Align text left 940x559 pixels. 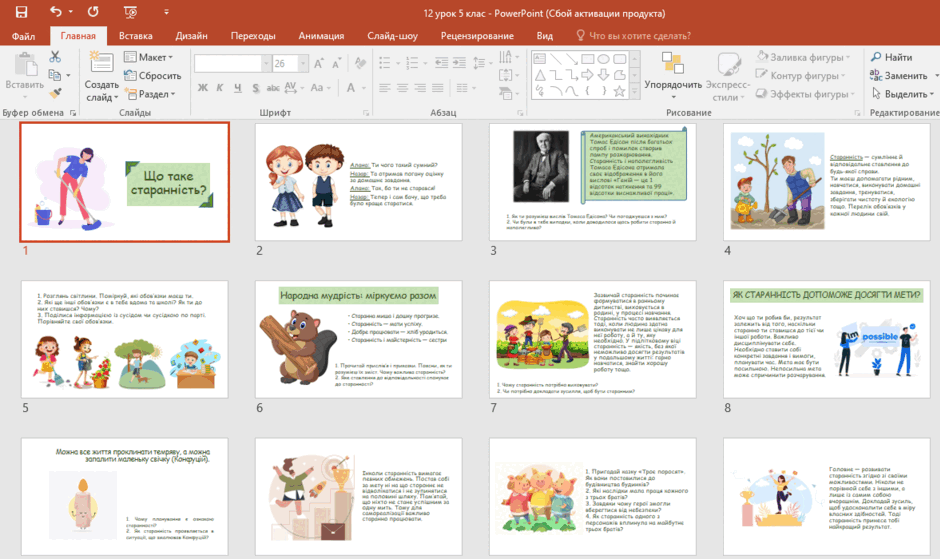(385, 88)
